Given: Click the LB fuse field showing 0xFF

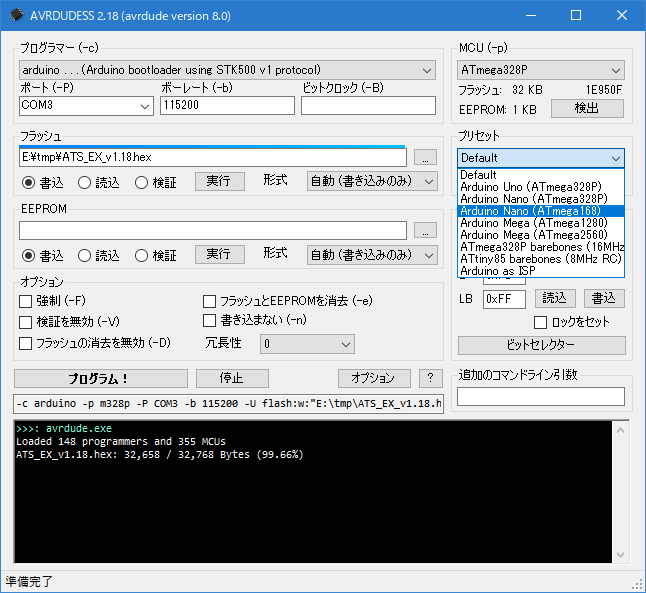Looking at the screenshot, I should pos(504,300).
